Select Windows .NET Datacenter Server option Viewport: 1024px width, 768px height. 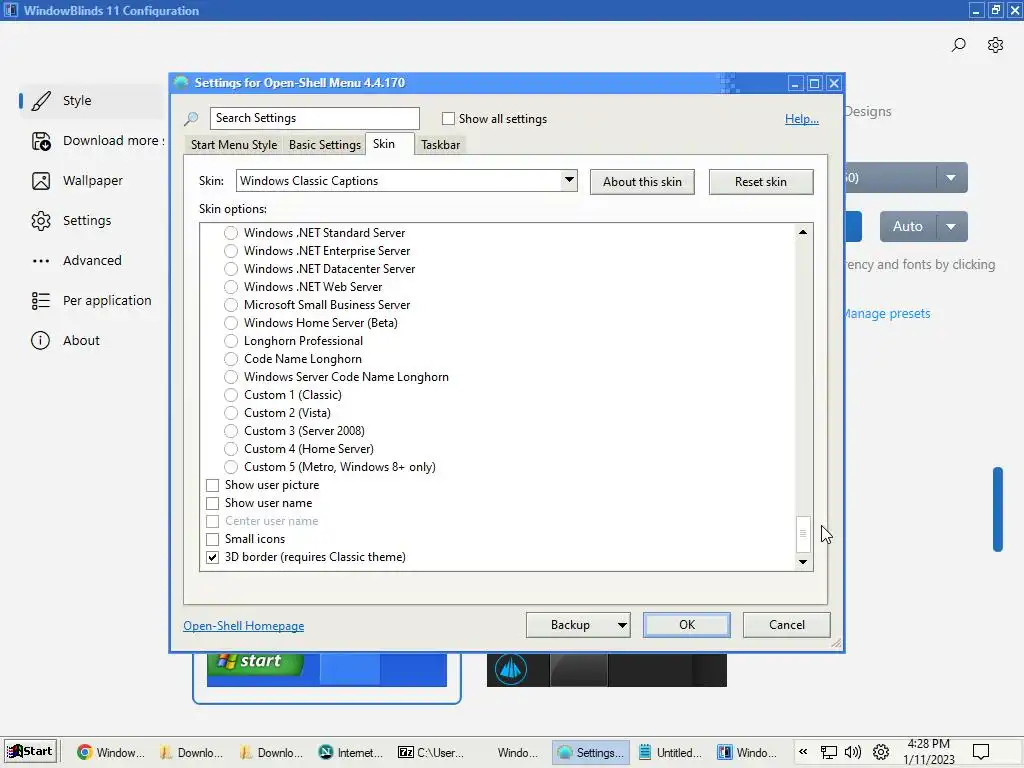click(231, 268)
